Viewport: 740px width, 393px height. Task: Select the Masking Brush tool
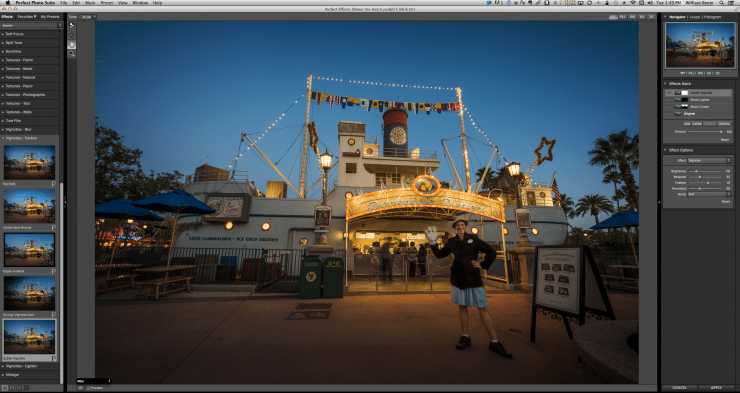click(x=71, y=25)
